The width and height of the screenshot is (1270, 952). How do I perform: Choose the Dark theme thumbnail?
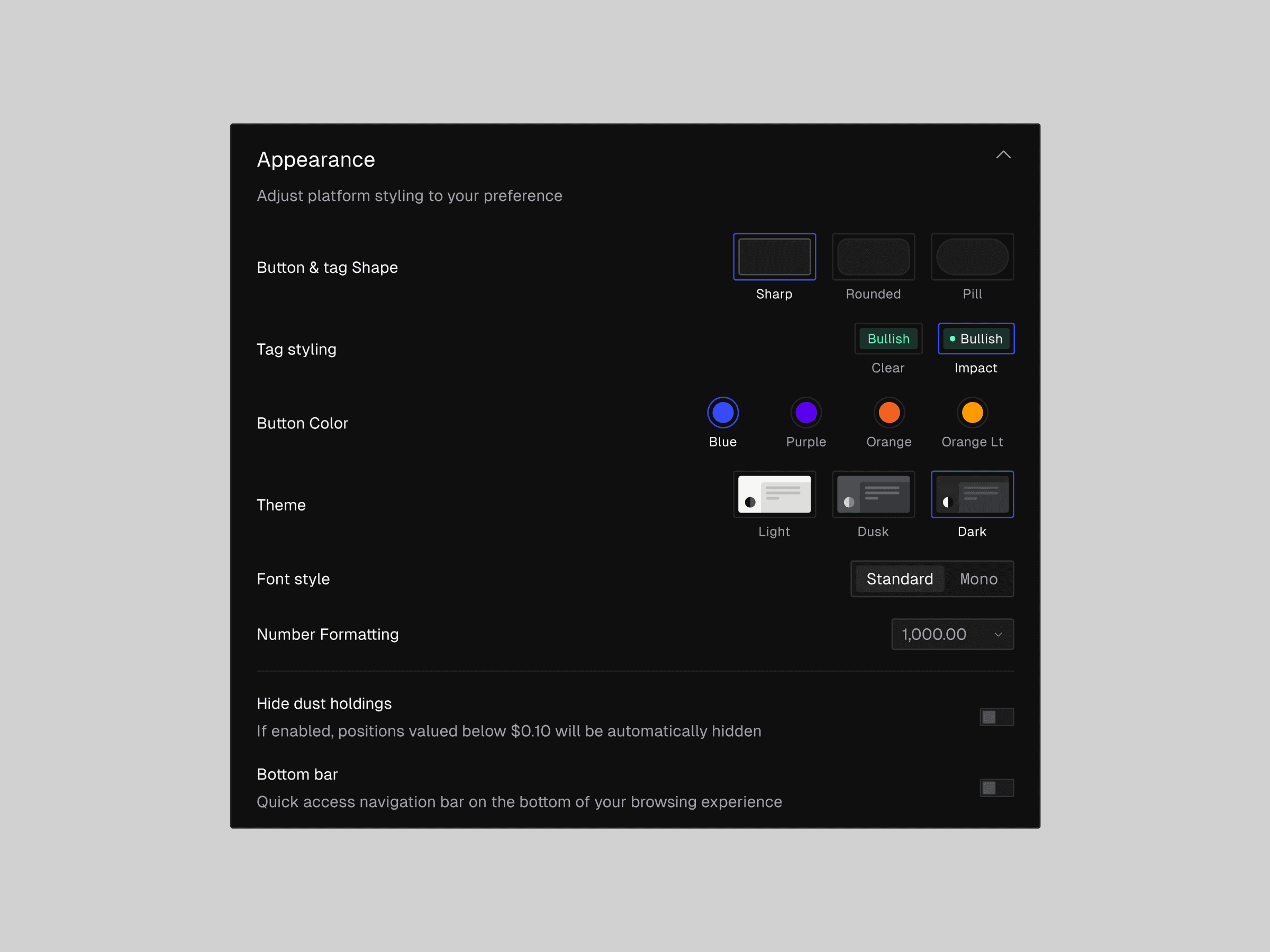[x=972, y=494]
